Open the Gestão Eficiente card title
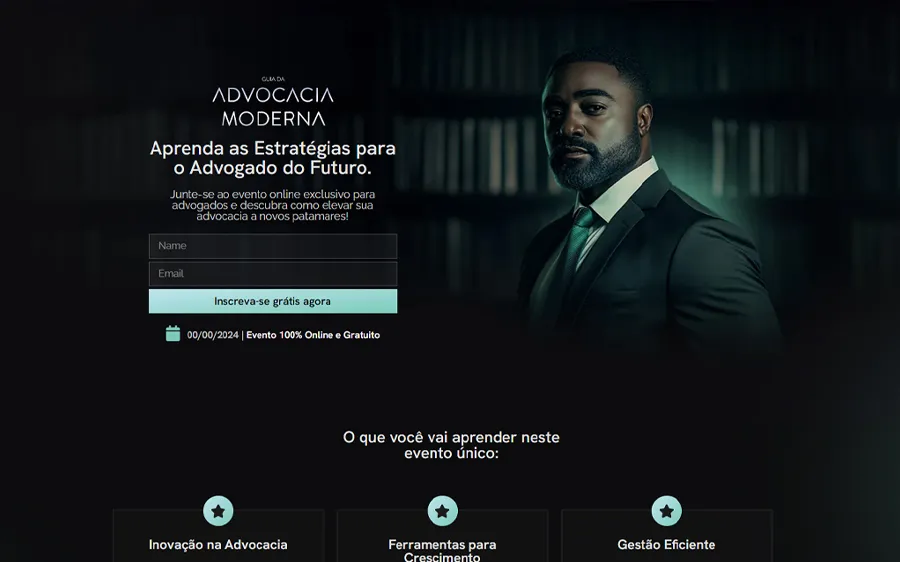 tap(666, 545)
